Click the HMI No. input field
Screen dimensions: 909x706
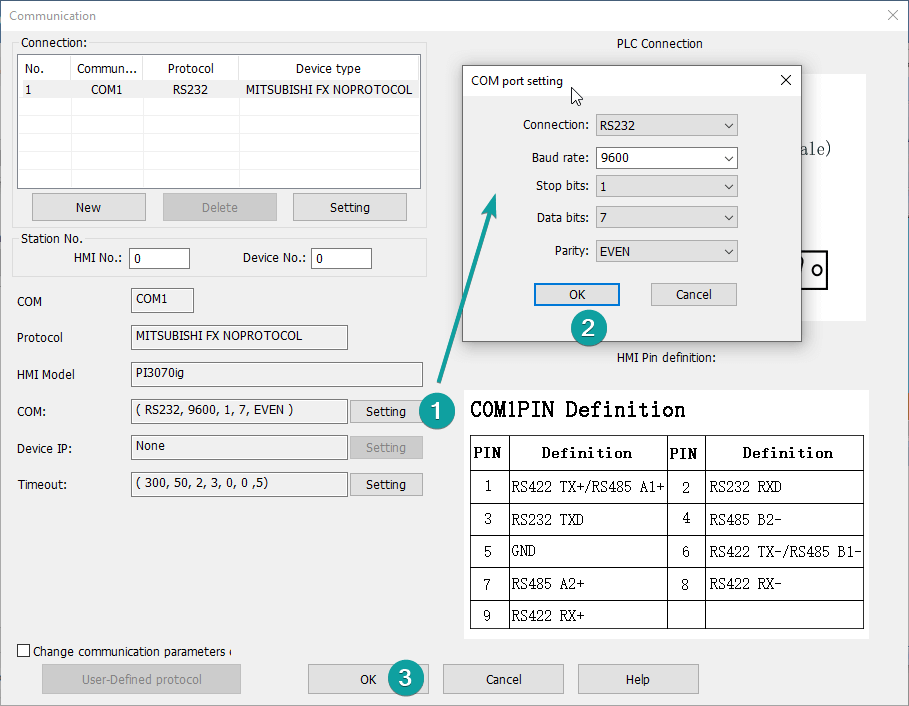159,258
